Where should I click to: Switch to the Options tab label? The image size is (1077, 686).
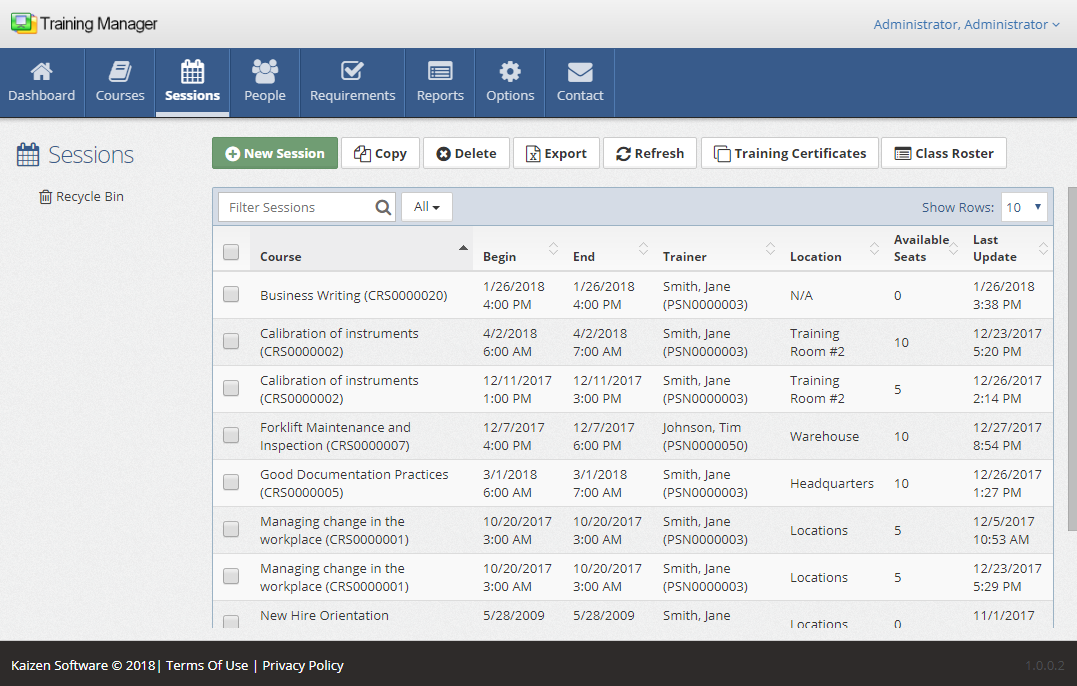click(510, 95)
